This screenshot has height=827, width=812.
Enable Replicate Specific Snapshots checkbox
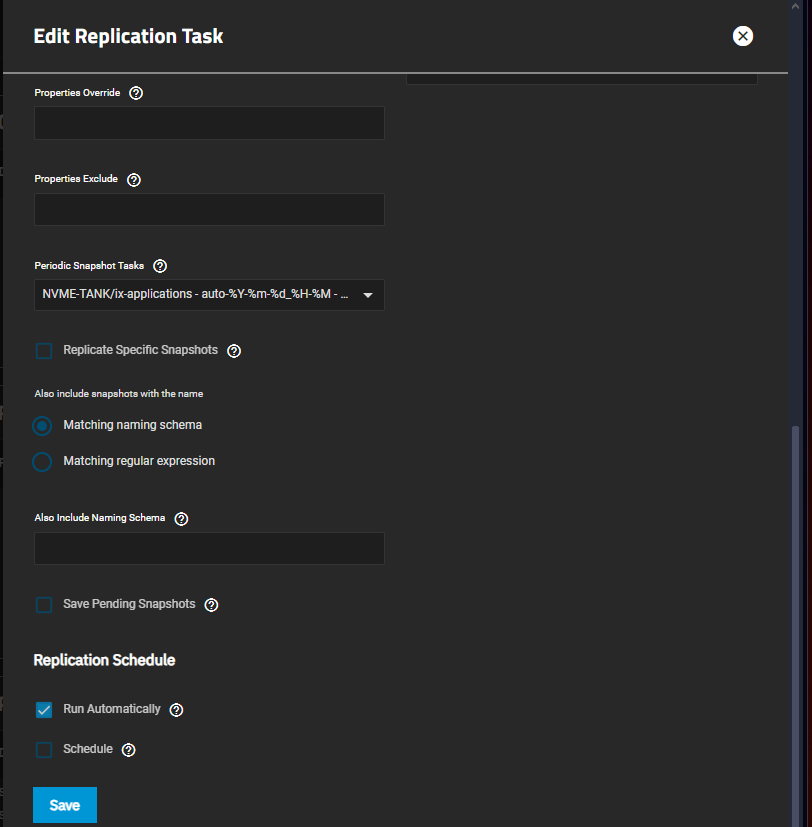[44, 351]
